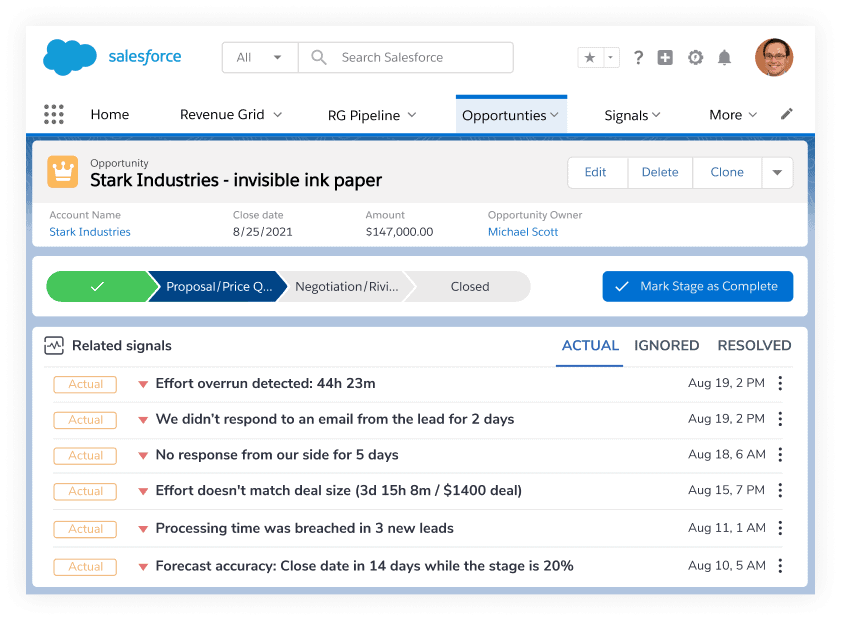This screenshot has height=620, width=841.
Task: Click the Salesforce cloud logo
Action: pos(70,57)
